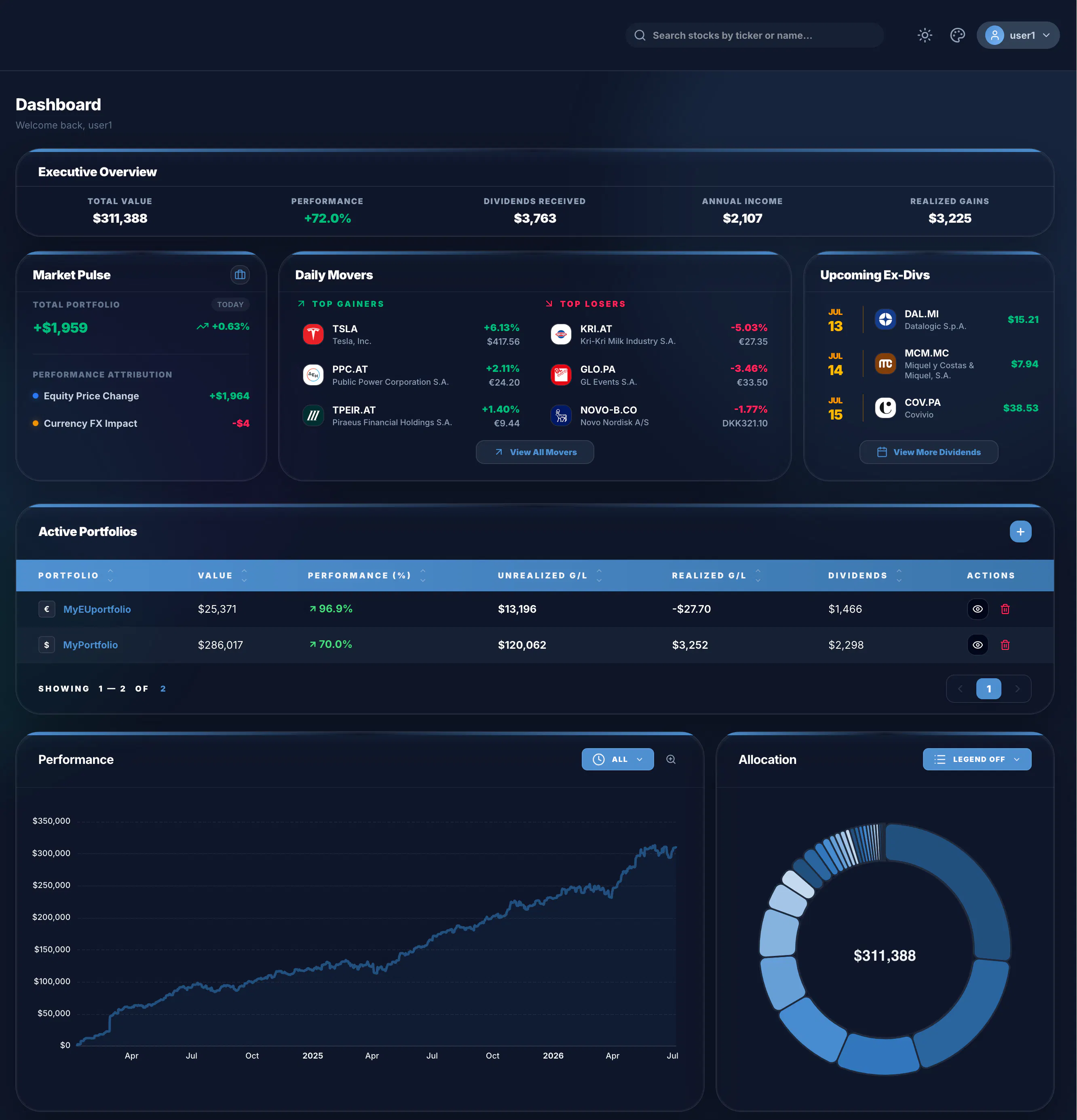The image size is (1077, 1120).
Task: Click the KRI.AT -5.03% loser percentage
Action: click(749, 327)
